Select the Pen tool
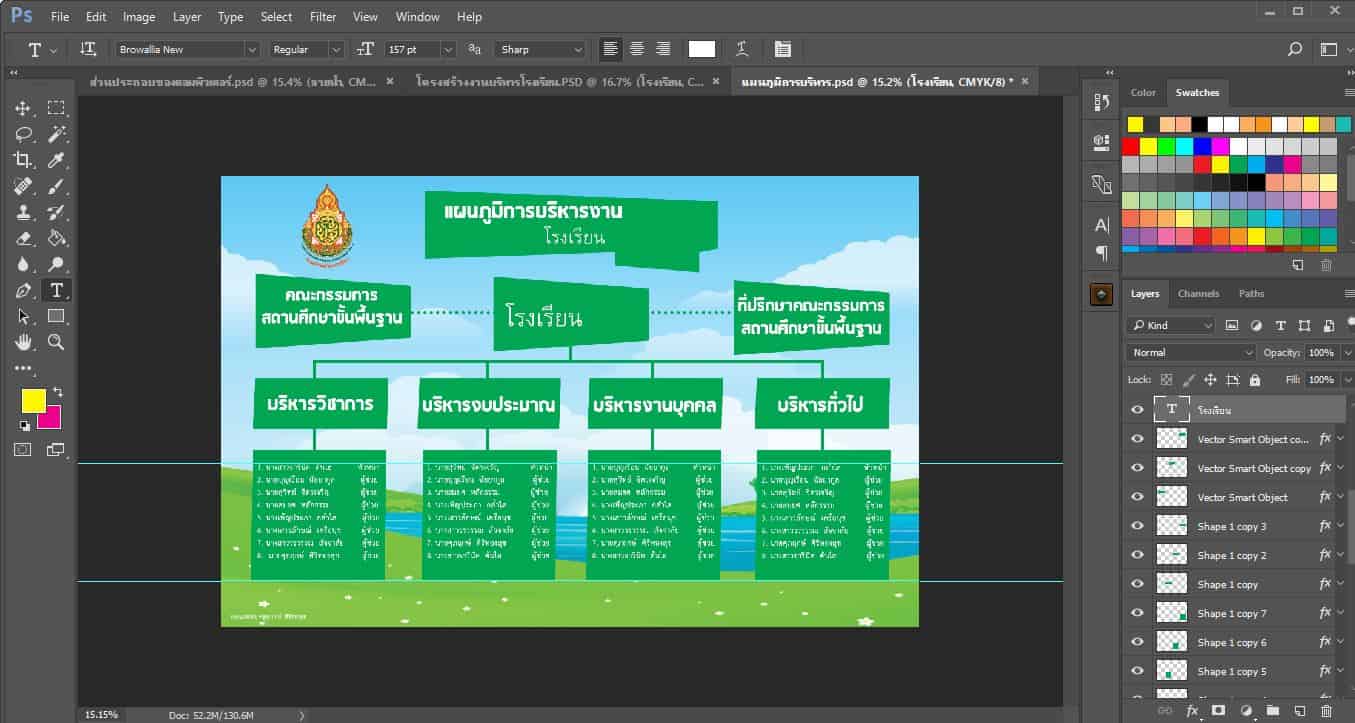This screenshot has width=1355, height=723. [23, 290]
